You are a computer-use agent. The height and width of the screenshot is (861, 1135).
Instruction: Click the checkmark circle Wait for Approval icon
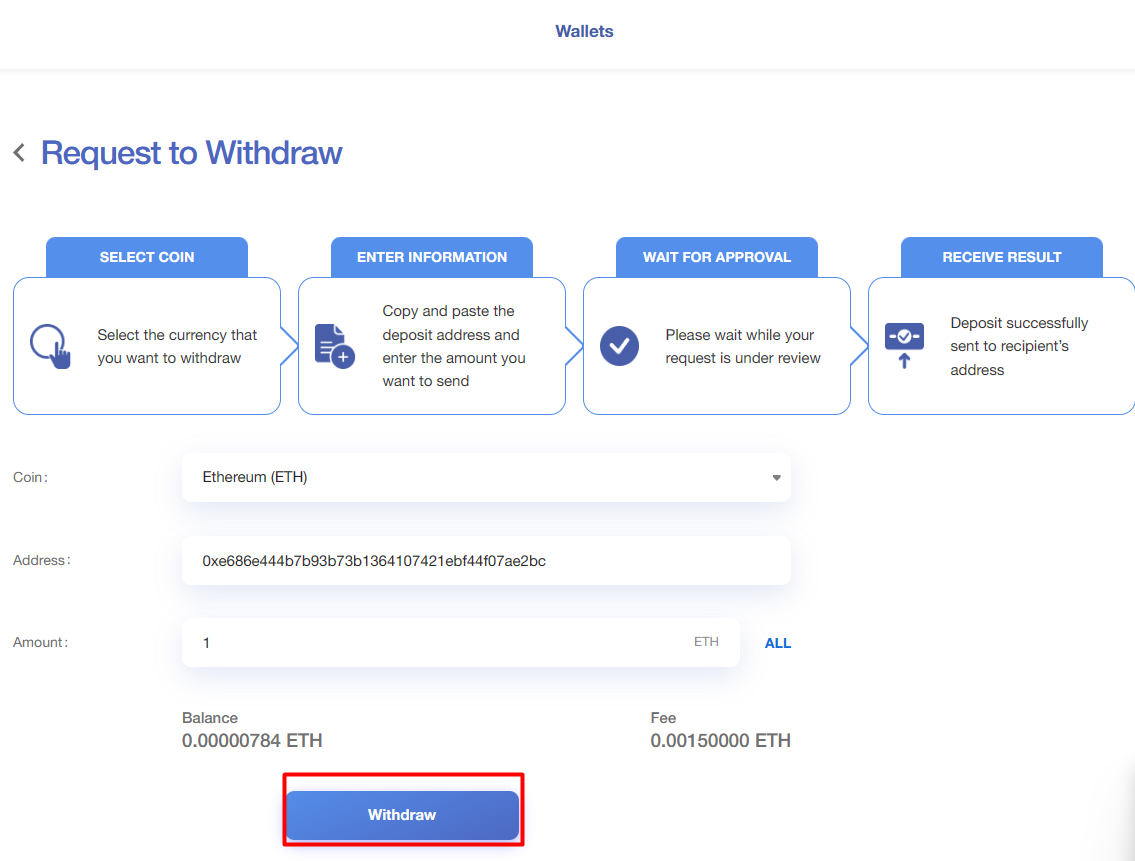point(619,346)
